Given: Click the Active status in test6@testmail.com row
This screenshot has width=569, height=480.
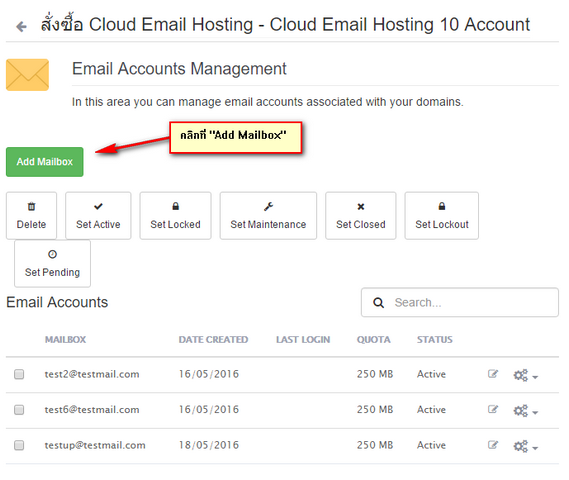Looking at the screenshot, I should [x=431, y=410].
